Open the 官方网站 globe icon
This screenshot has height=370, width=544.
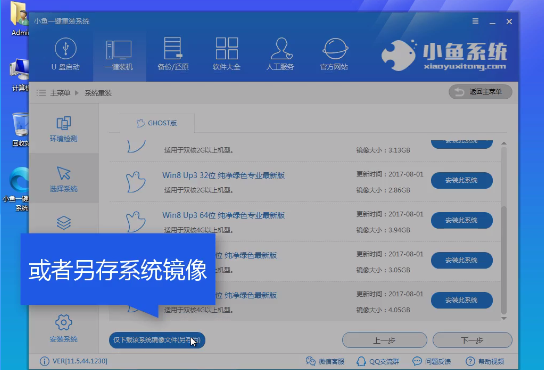pos(334,54)
